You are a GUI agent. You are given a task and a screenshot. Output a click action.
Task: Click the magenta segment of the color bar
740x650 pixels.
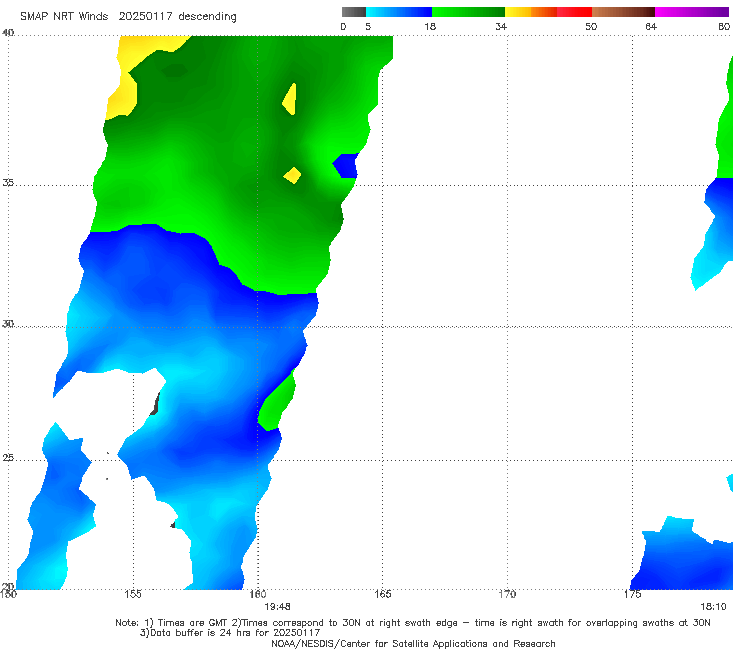point(692,12)
